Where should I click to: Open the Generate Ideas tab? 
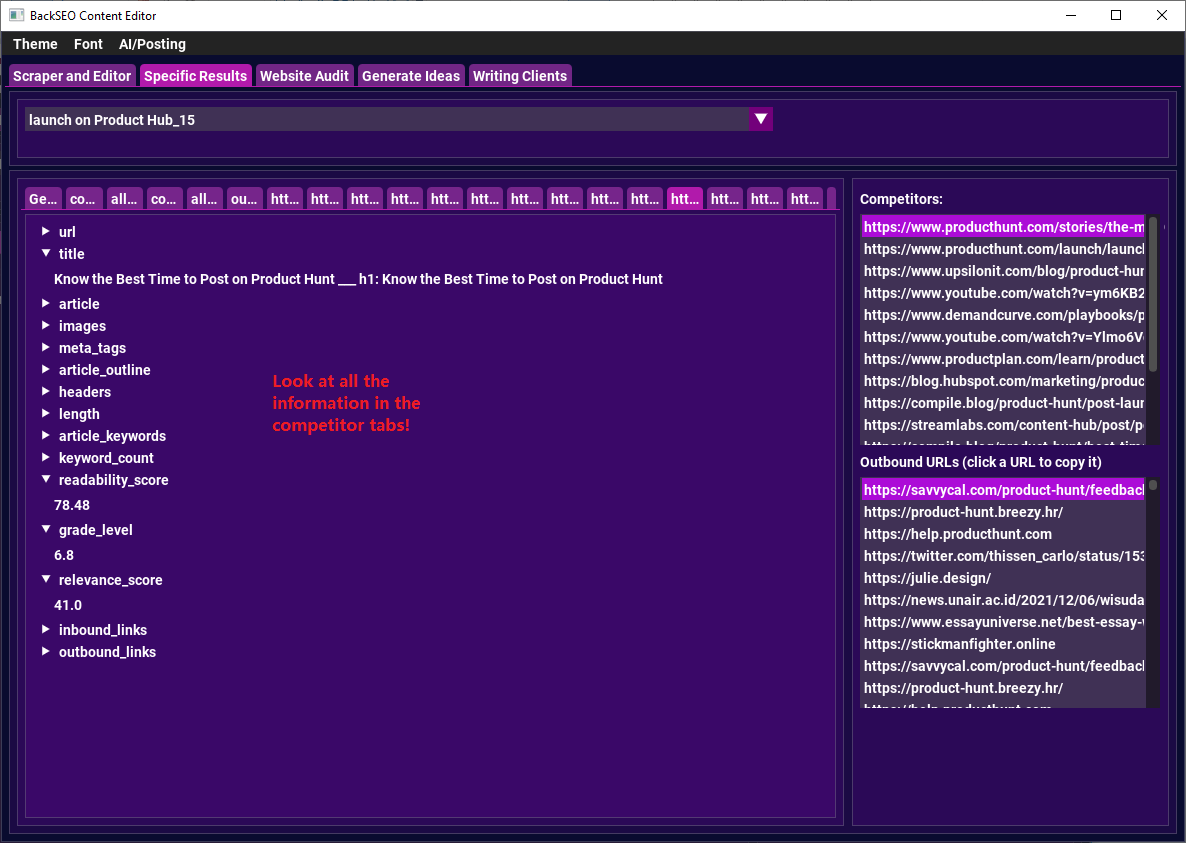[x=411, y=76]
